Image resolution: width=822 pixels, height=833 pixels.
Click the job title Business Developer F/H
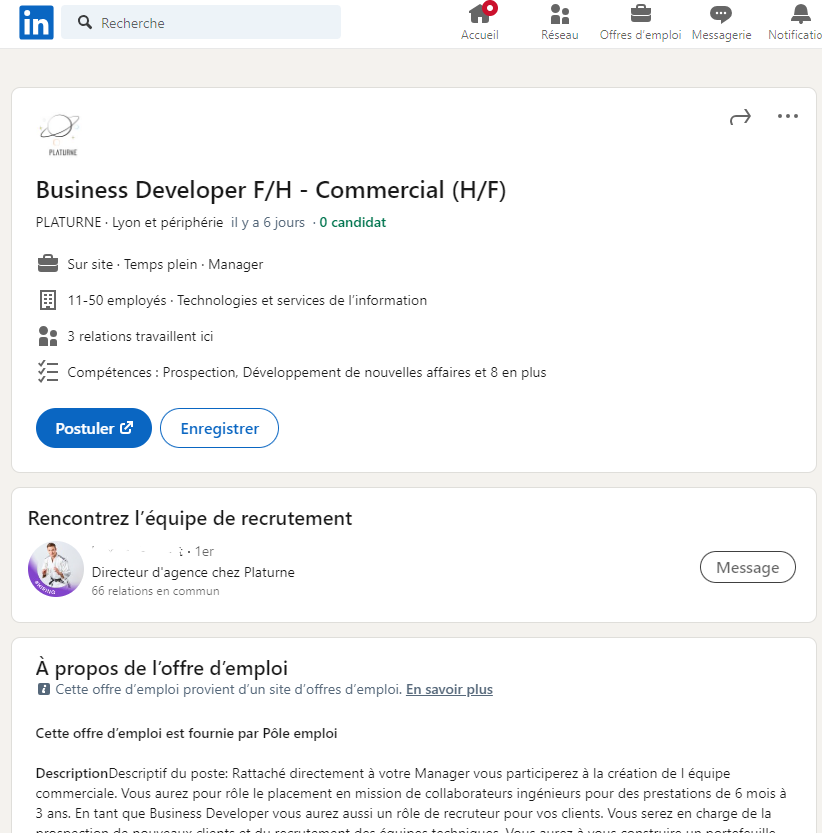click(x=270, y=190)
